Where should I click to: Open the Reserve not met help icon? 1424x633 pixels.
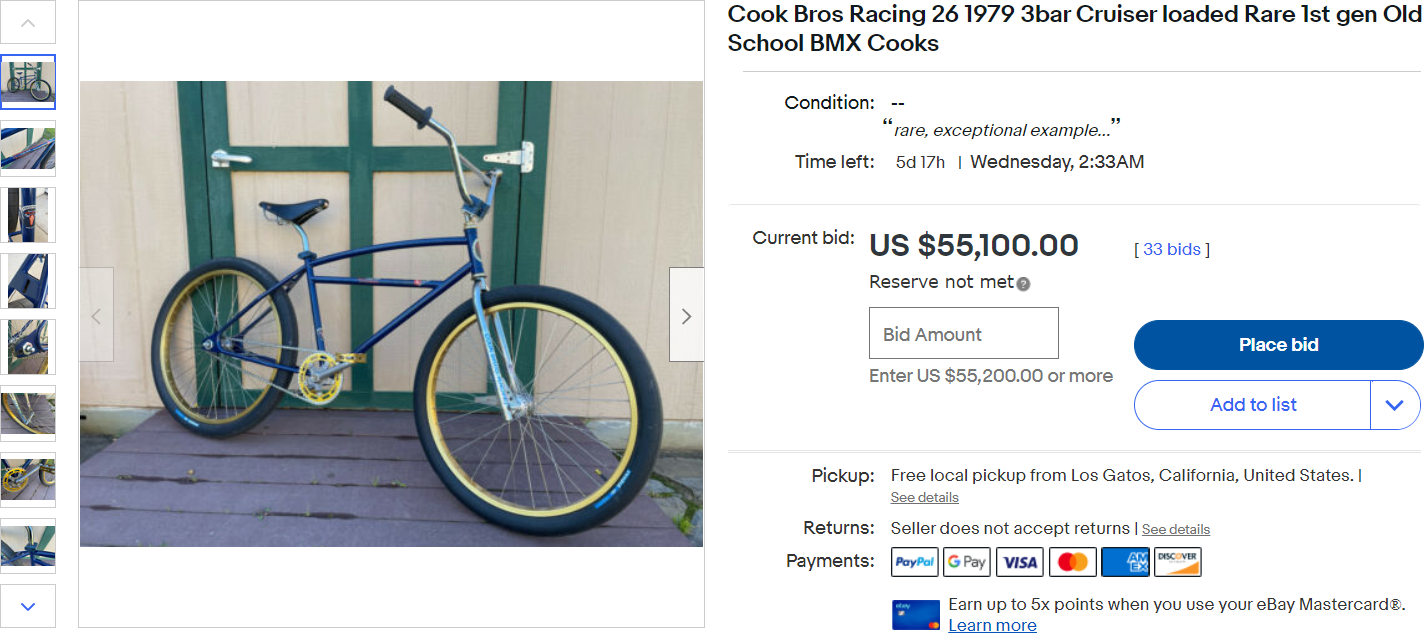(x=1023, y=284)
